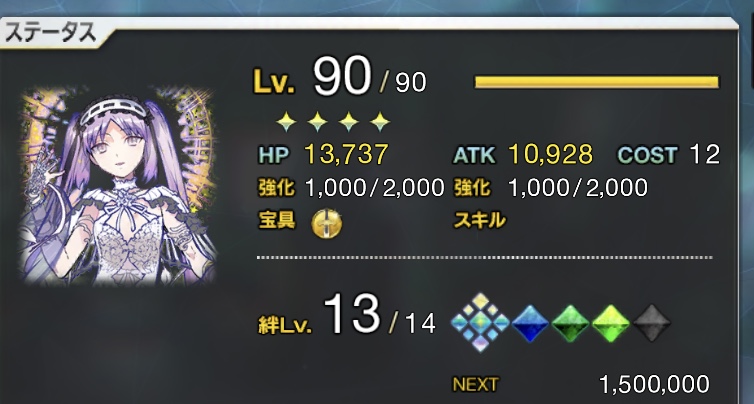Click the third rarity star
The height and width of the screenshot is (404, 754).
click(349, 122)
